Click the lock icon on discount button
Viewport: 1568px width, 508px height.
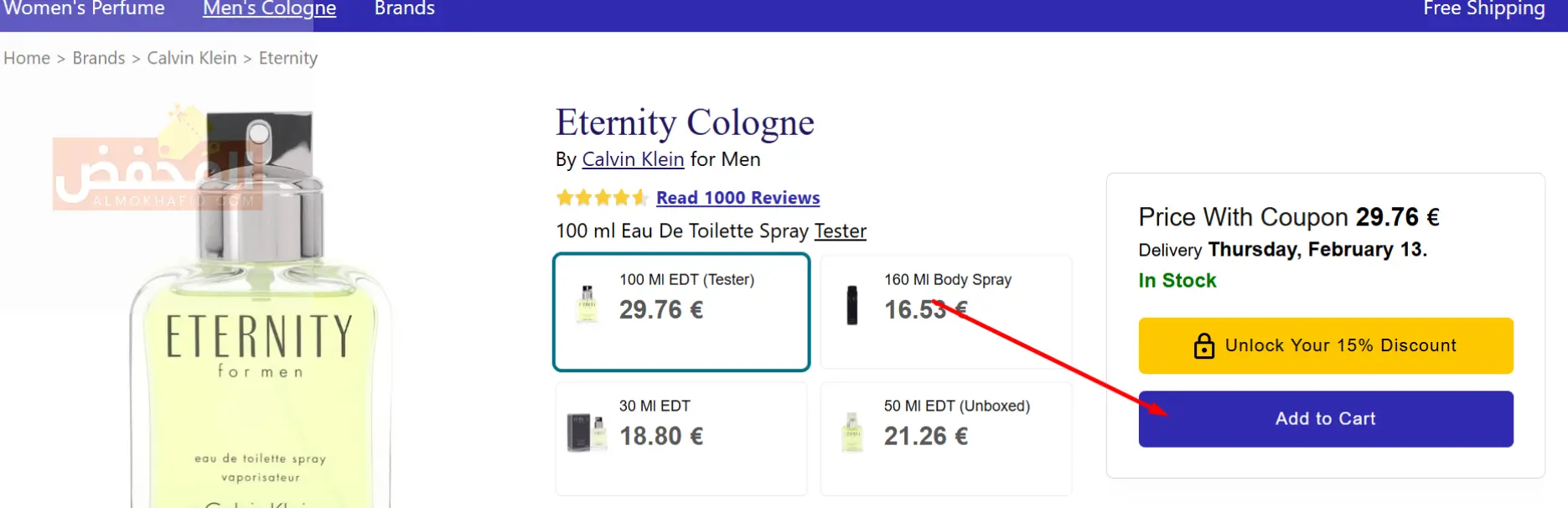click(1203, 345)
